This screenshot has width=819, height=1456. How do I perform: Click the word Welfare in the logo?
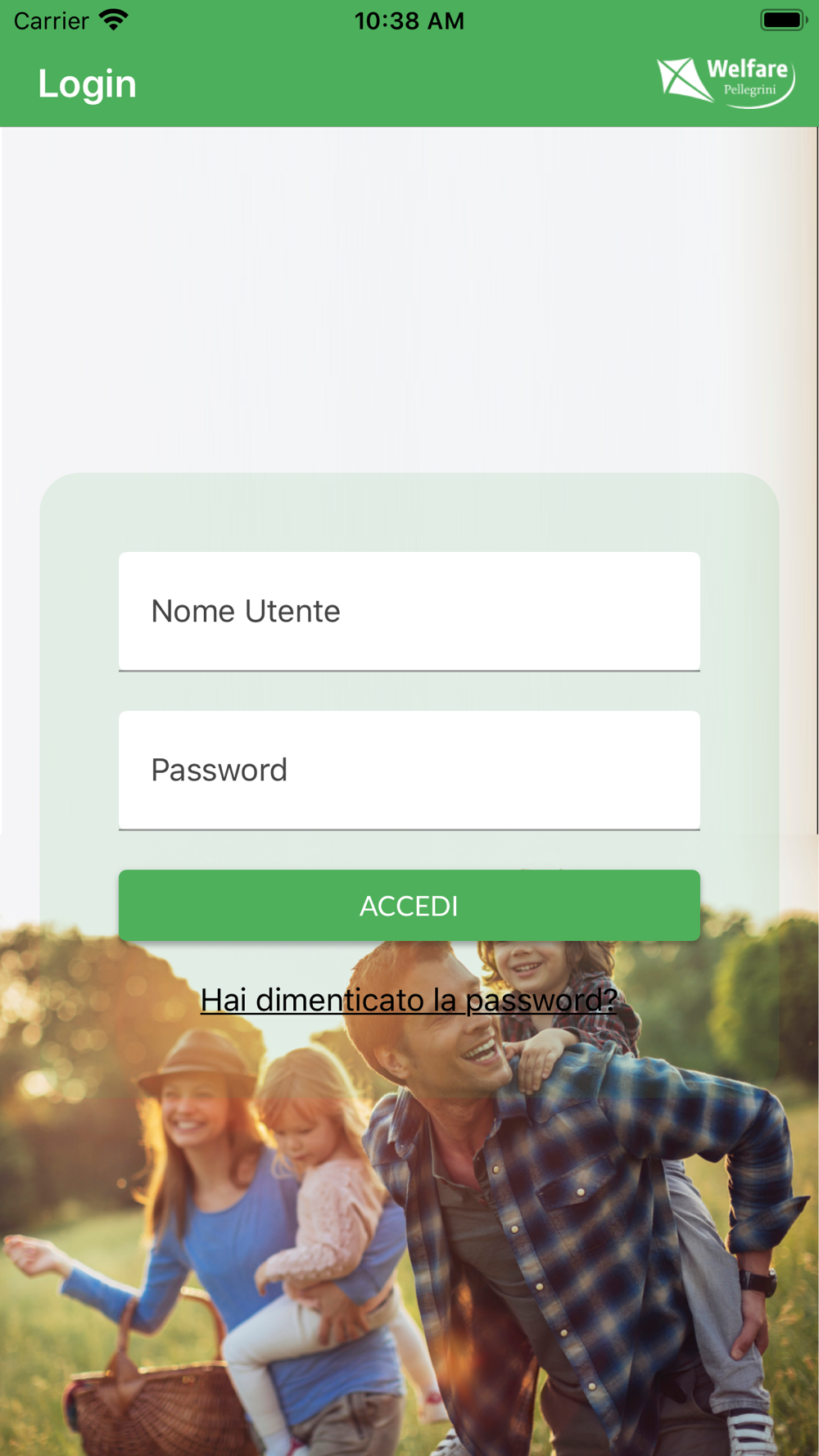pos(747,69)
